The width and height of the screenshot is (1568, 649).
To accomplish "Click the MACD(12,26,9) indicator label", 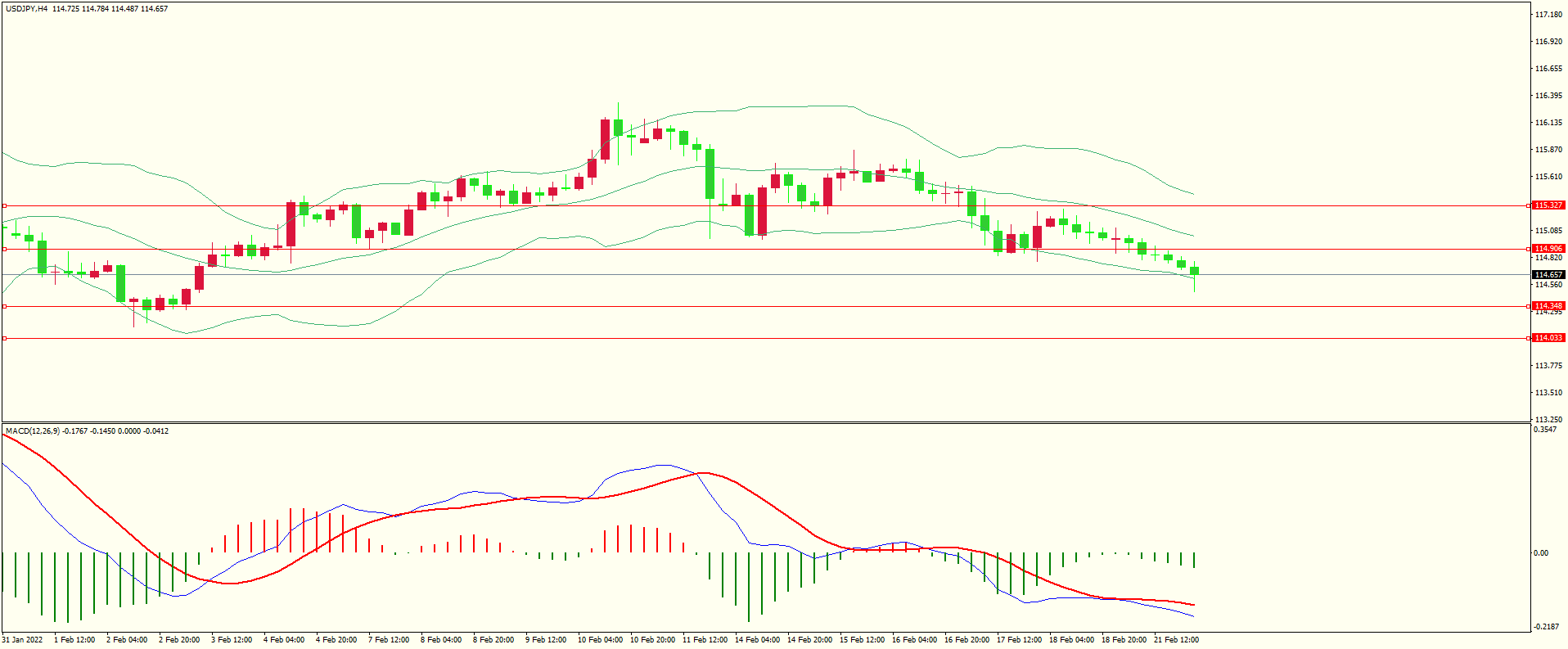I will (32, 431).
